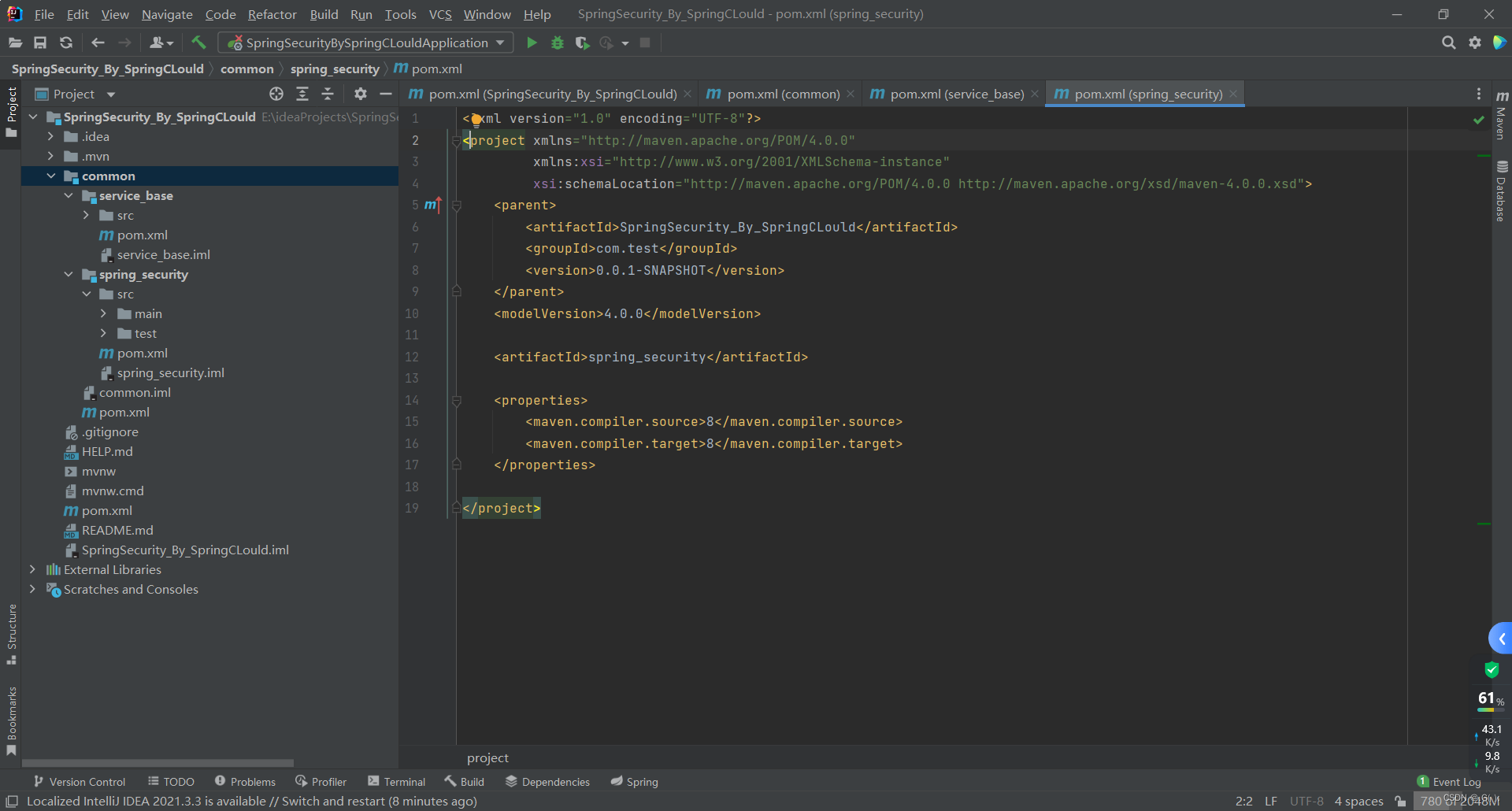
Task: Click 4 spaces indent status widget
Action: tap(1358, 801)
